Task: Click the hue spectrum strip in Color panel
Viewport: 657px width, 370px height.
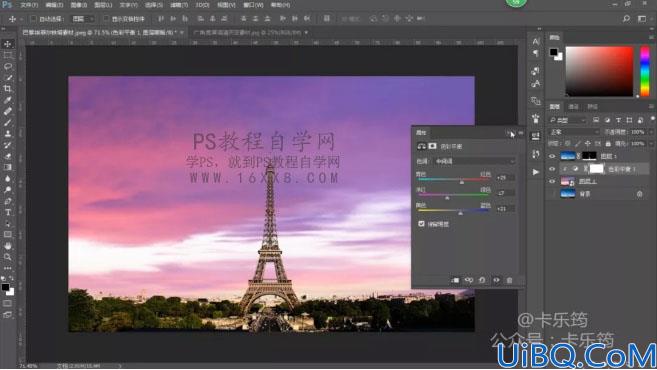Action: point(645,71)
